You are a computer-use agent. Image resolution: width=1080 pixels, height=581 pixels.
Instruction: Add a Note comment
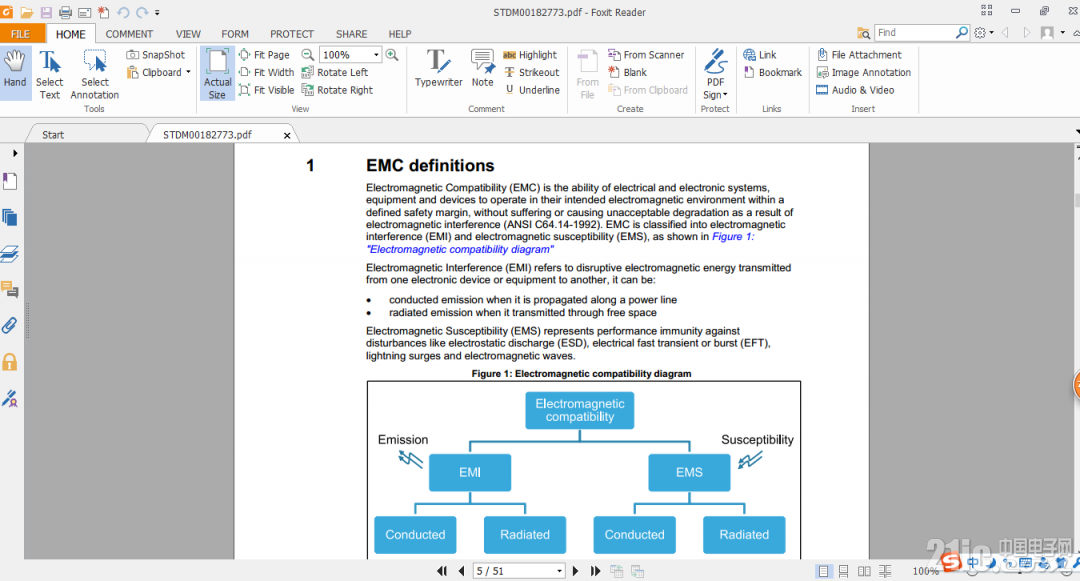[482, 68]
